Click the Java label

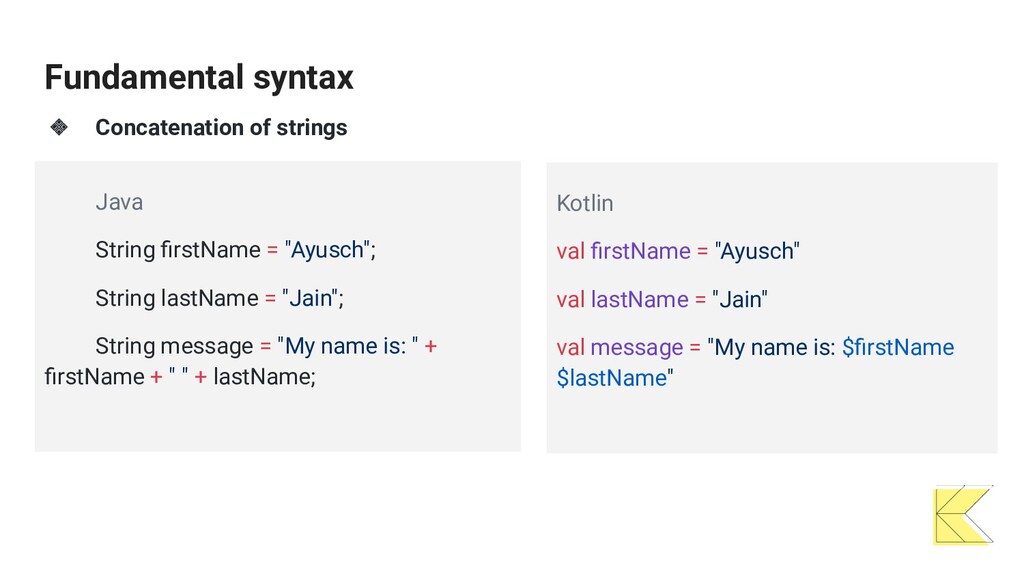(119, 202)
